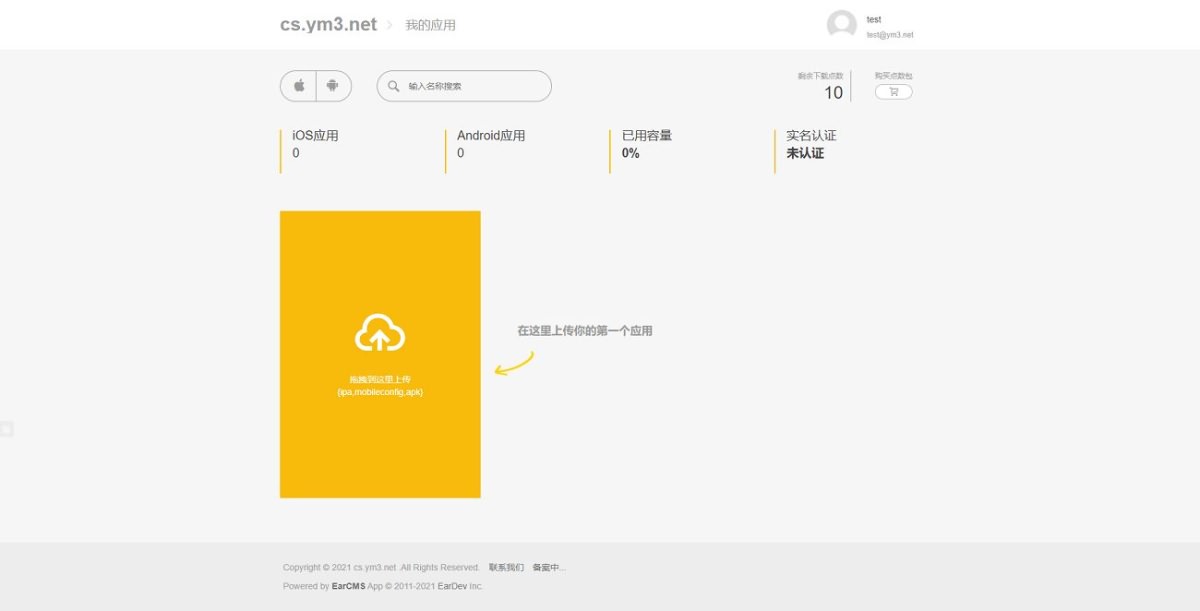Filter apps by the Android robot icon
The height and width of the screenshot is (611, 1200).
[333, 86]
